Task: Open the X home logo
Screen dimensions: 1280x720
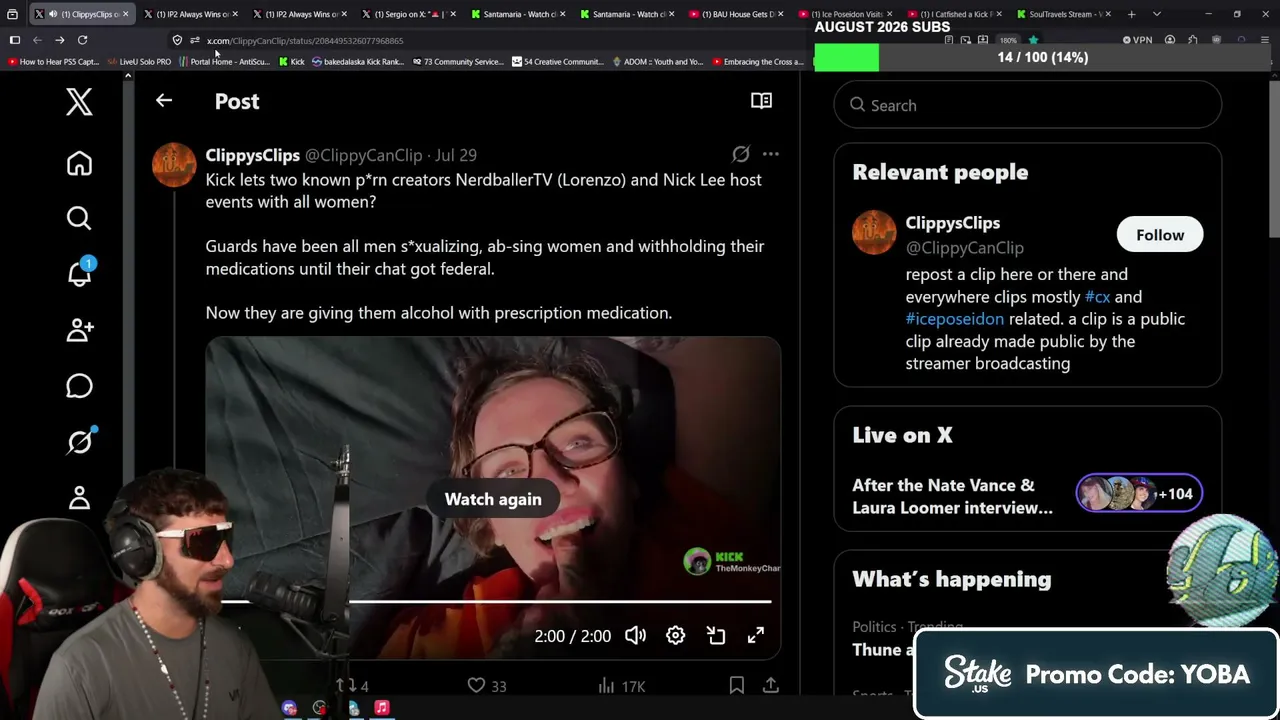Action: pyautogui.click(x=79, y=102)
